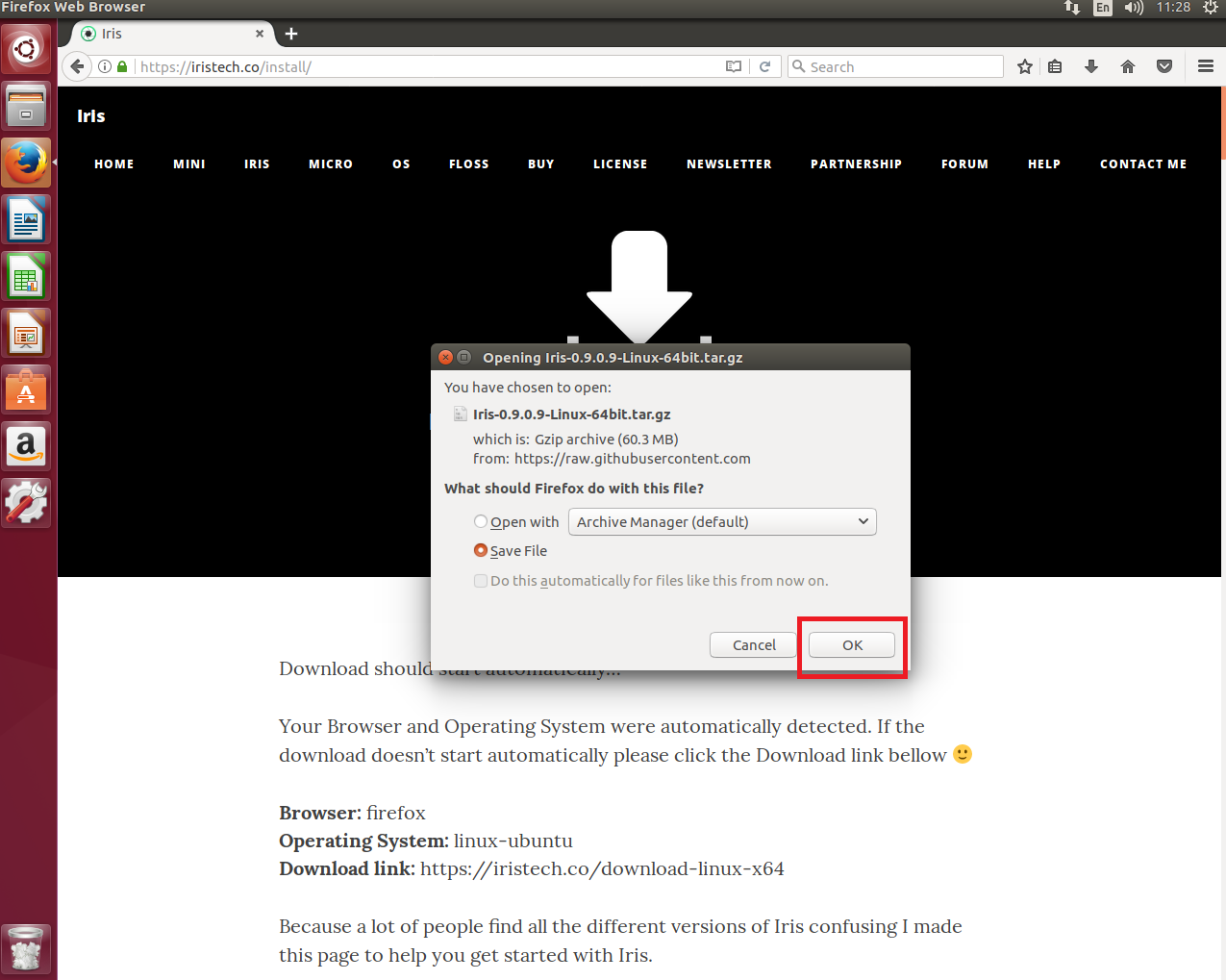Image resolution: width=1226 pixels, height=980 pixels.
Task: Open System Settings from the dock
Action: pos(26,503)
